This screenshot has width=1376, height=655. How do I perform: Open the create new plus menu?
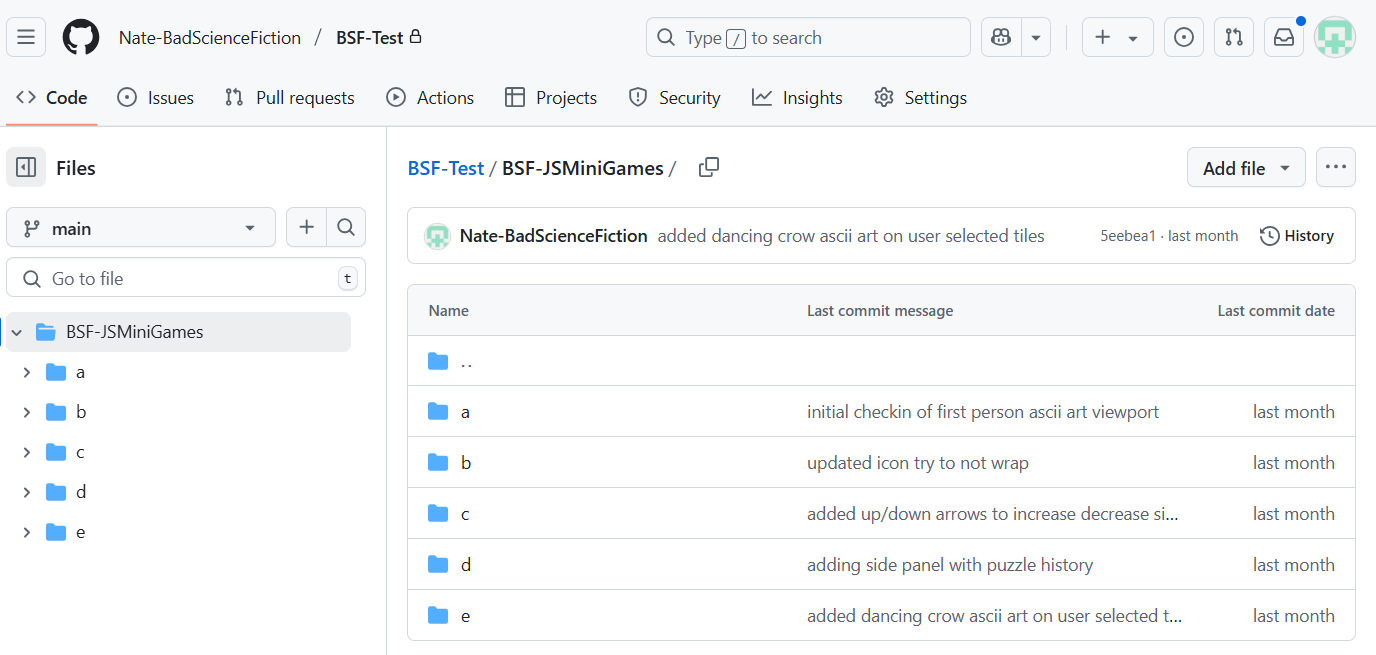(1117, 37)
